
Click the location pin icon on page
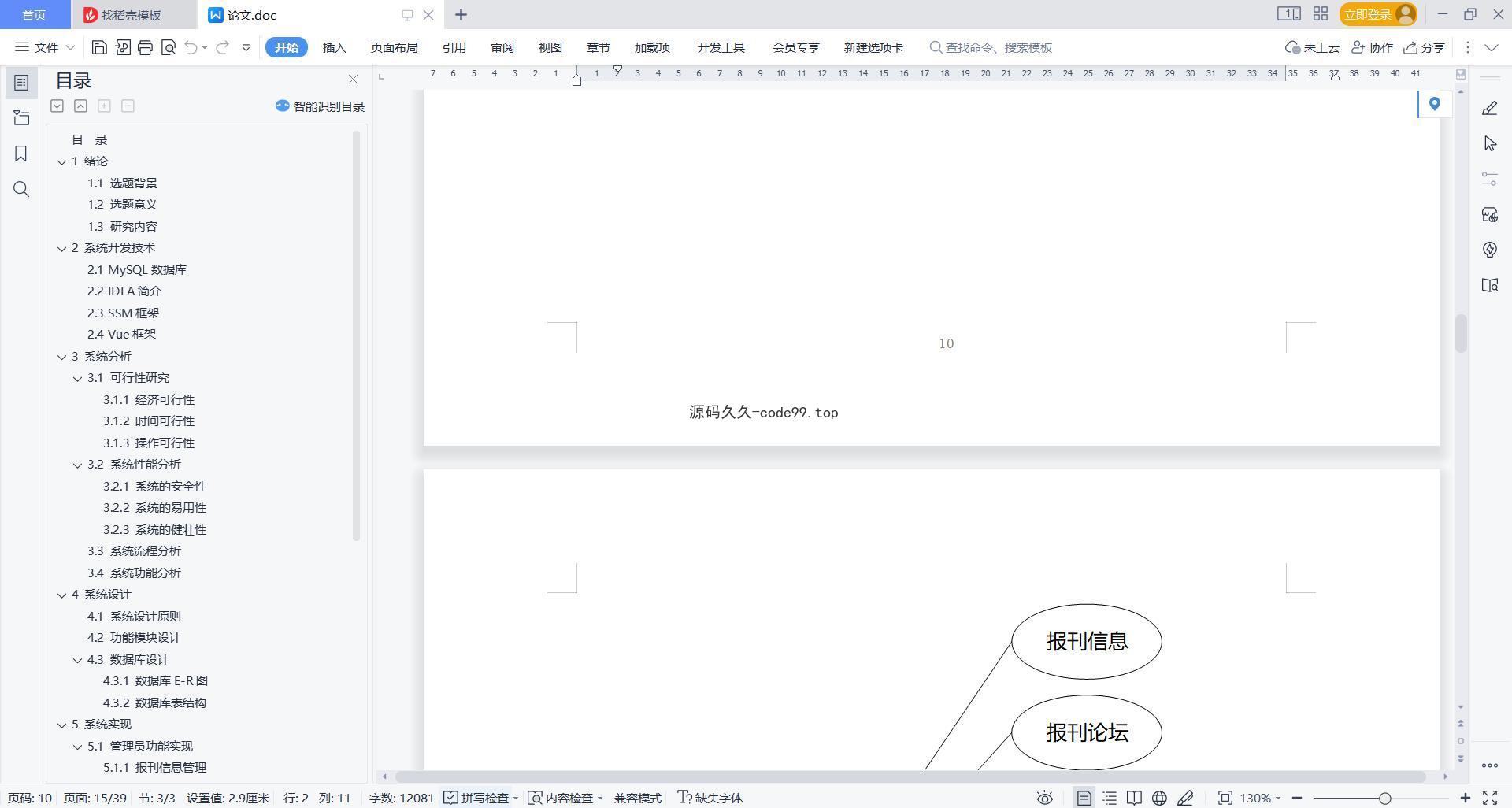tap(1434, 104)
